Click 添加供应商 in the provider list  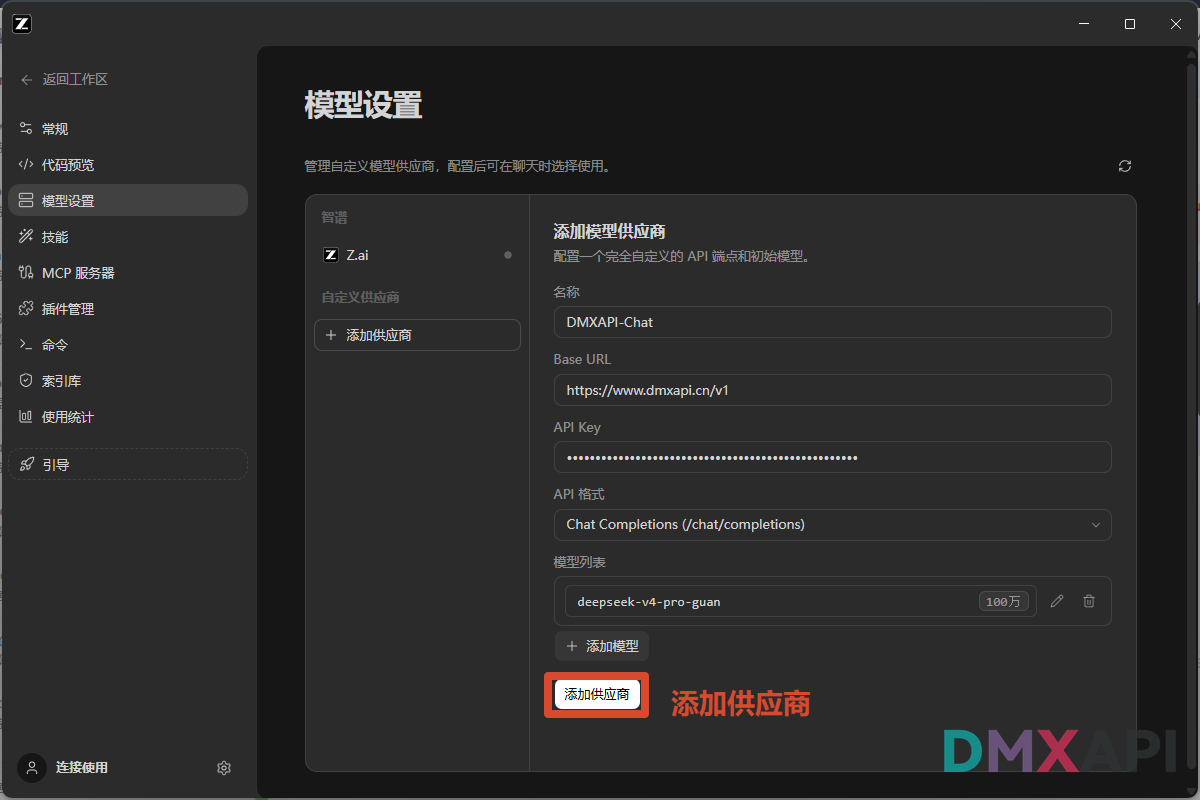pyautogui.click(x=417, y=335)
